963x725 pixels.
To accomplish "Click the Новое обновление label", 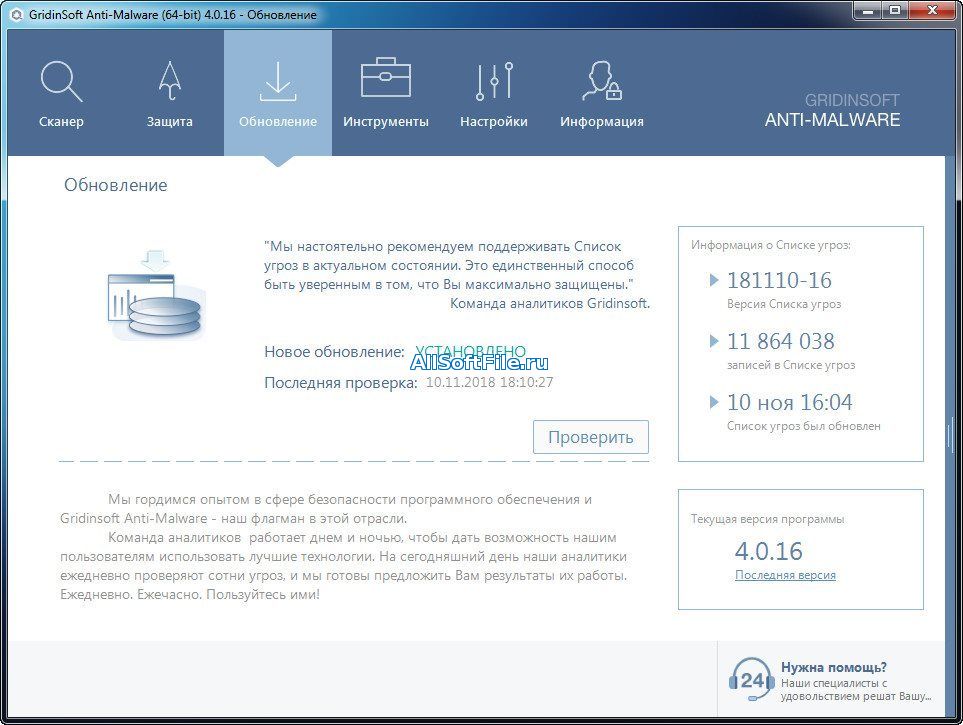I will pos(334,352).
